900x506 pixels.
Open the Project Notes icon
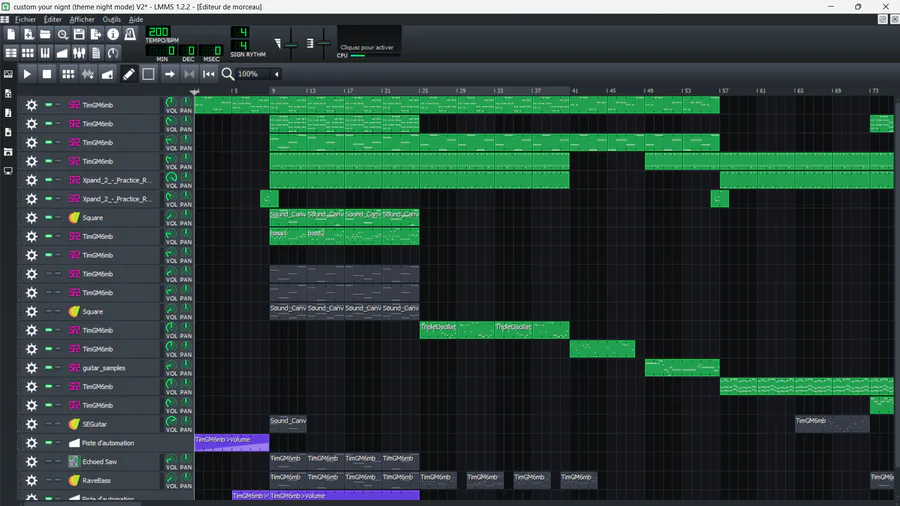[x=96, y=53]
